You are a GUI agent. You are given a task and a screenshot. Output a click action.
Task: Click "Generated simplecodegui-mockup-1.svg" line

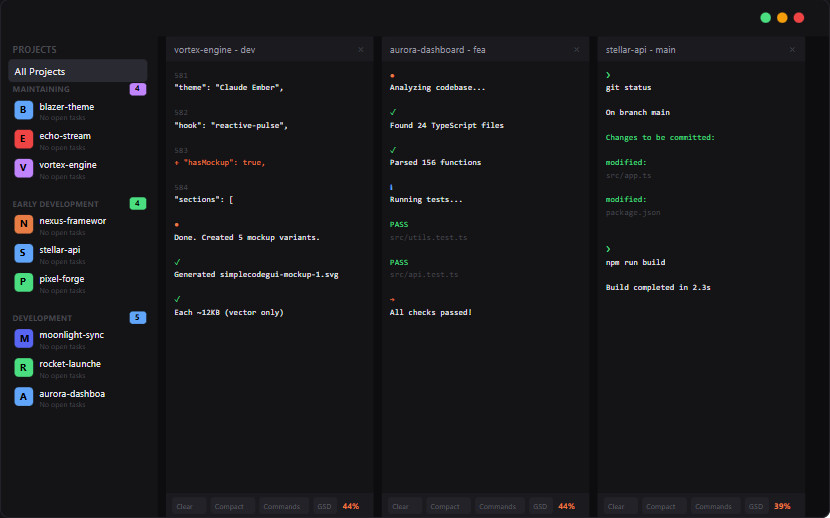pyautogui.click(x=256, y=275)
